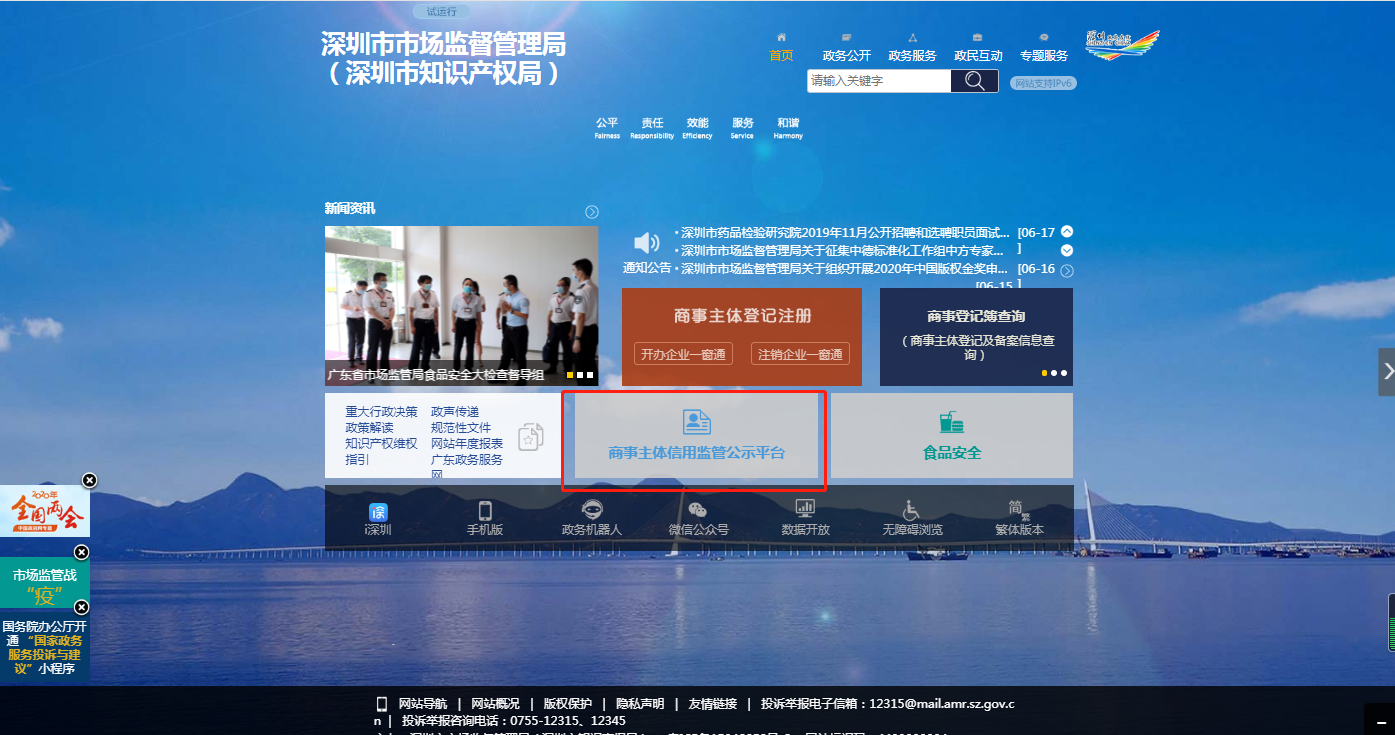Screen dimensions: 1395x735
Task: Open the 规范性文件 link
Action: 461,428
